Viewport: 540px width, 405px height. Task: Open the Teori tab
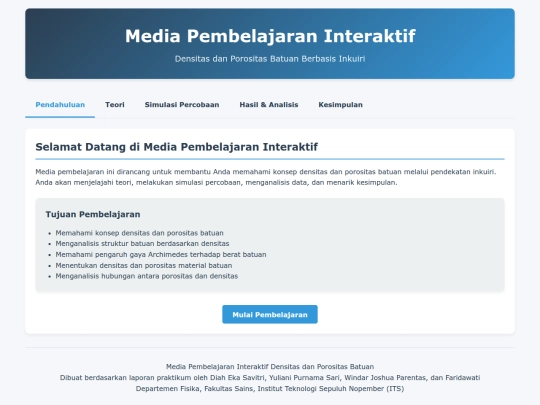115,105
